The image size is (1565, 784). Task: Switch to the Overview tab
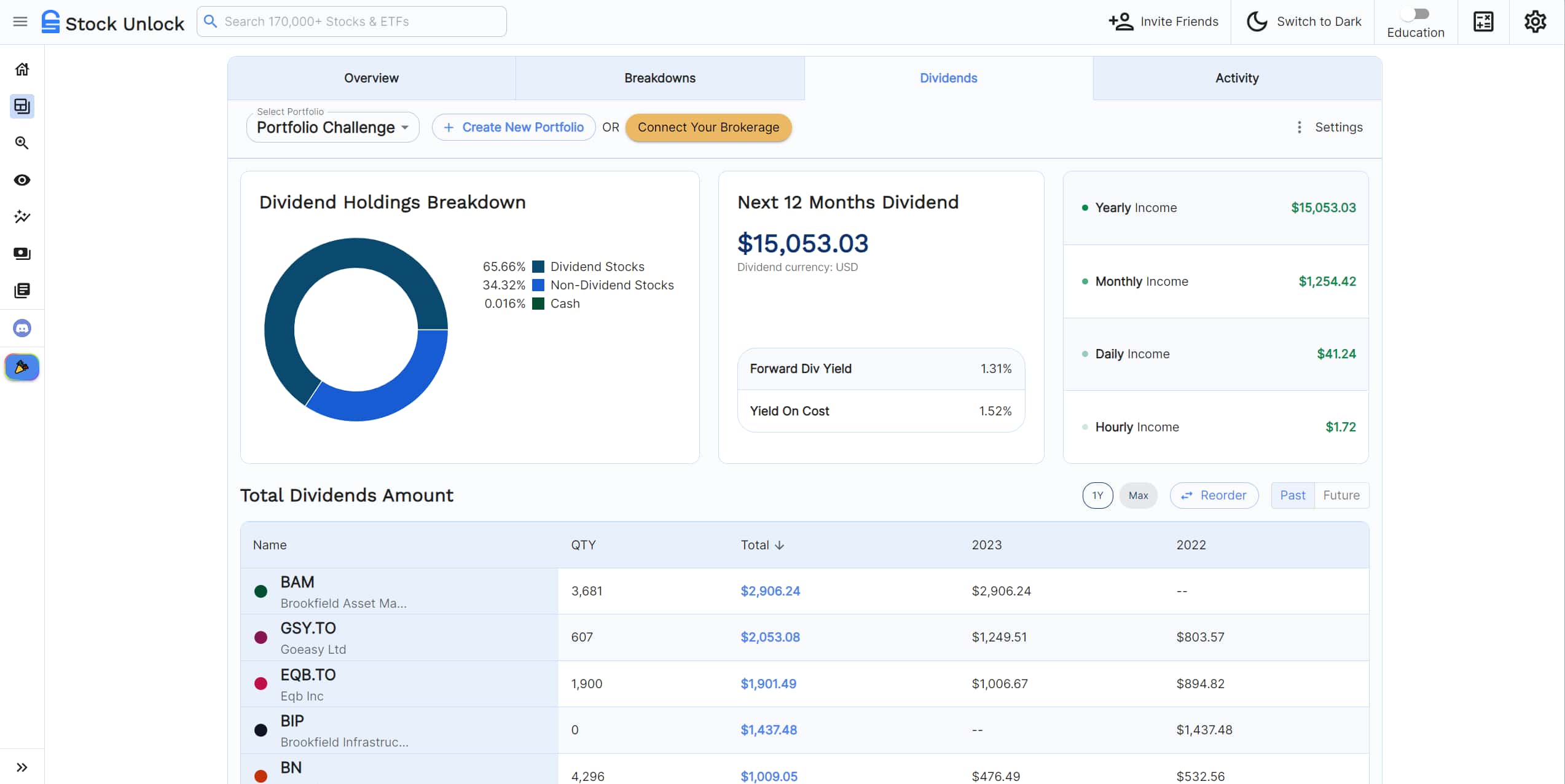pyautogui.click(x=371, y=78)
